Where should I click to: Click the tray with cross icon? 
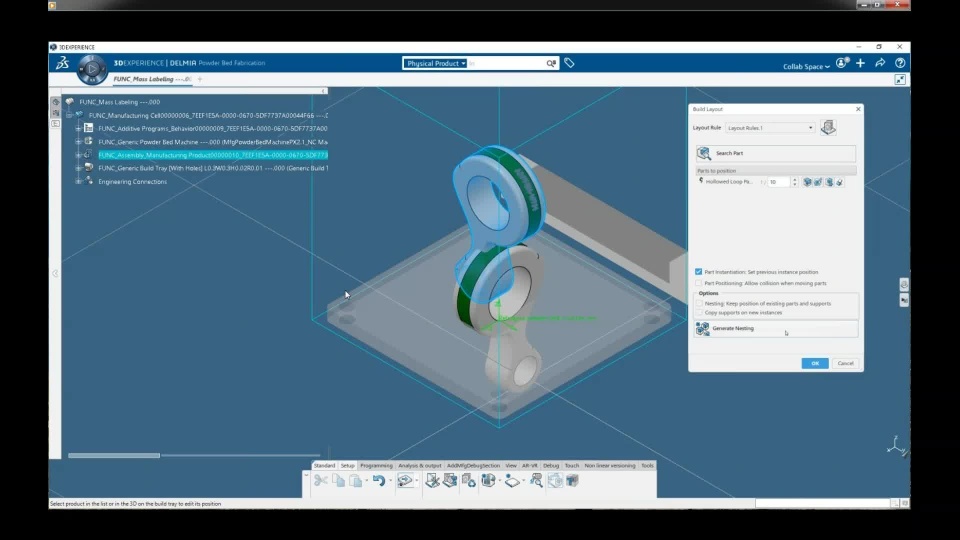click(433, 481)
